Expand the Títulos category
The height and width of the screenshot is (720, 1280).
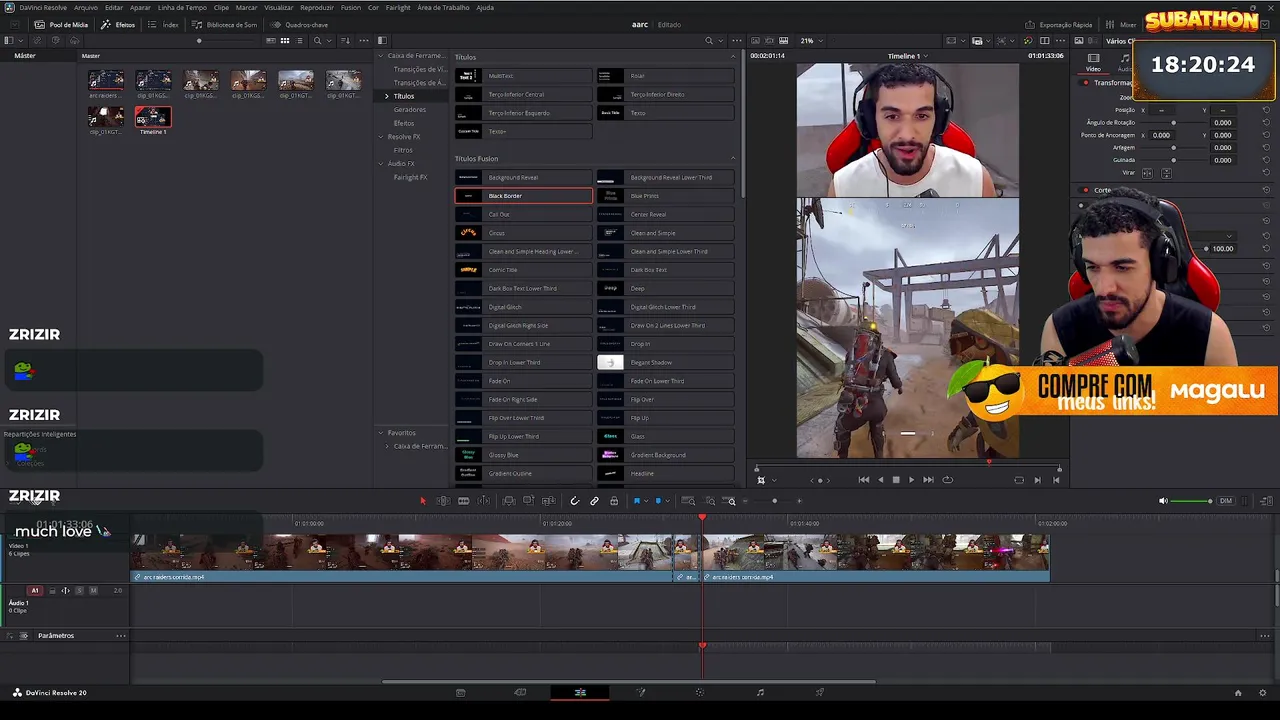387,96
